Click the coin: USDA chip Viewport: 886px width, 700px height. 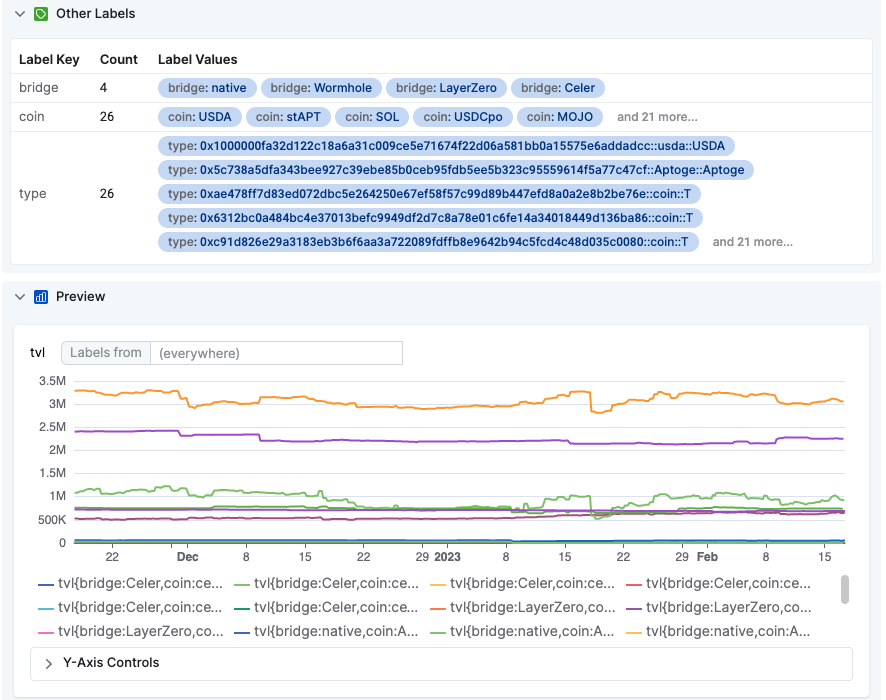click(x=200, y=117)
